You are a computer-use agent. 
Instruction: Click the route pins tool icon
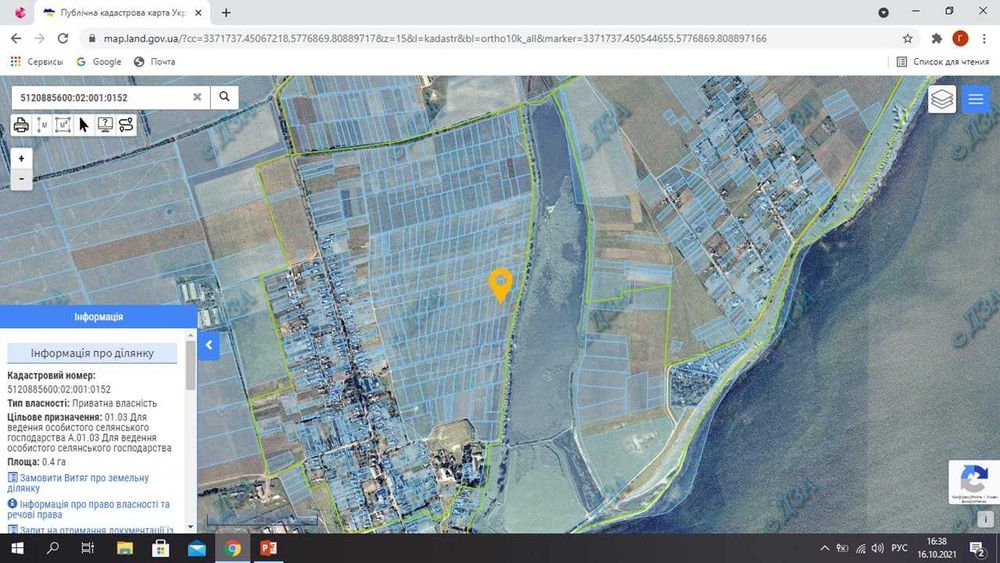[x=126, y=125]
